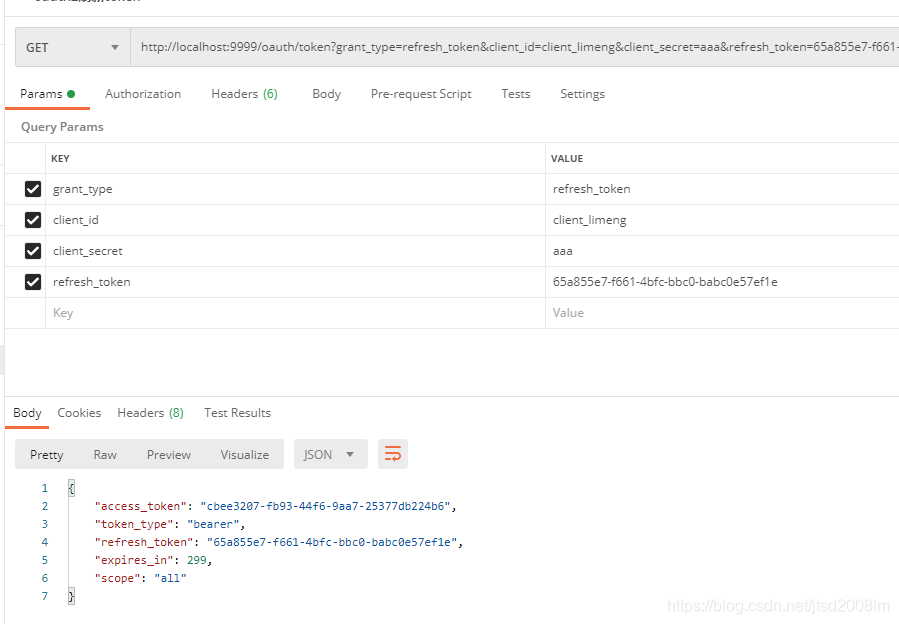Open the request Headers (6) tab
The image size is (899, 624).
coord(244,94)
